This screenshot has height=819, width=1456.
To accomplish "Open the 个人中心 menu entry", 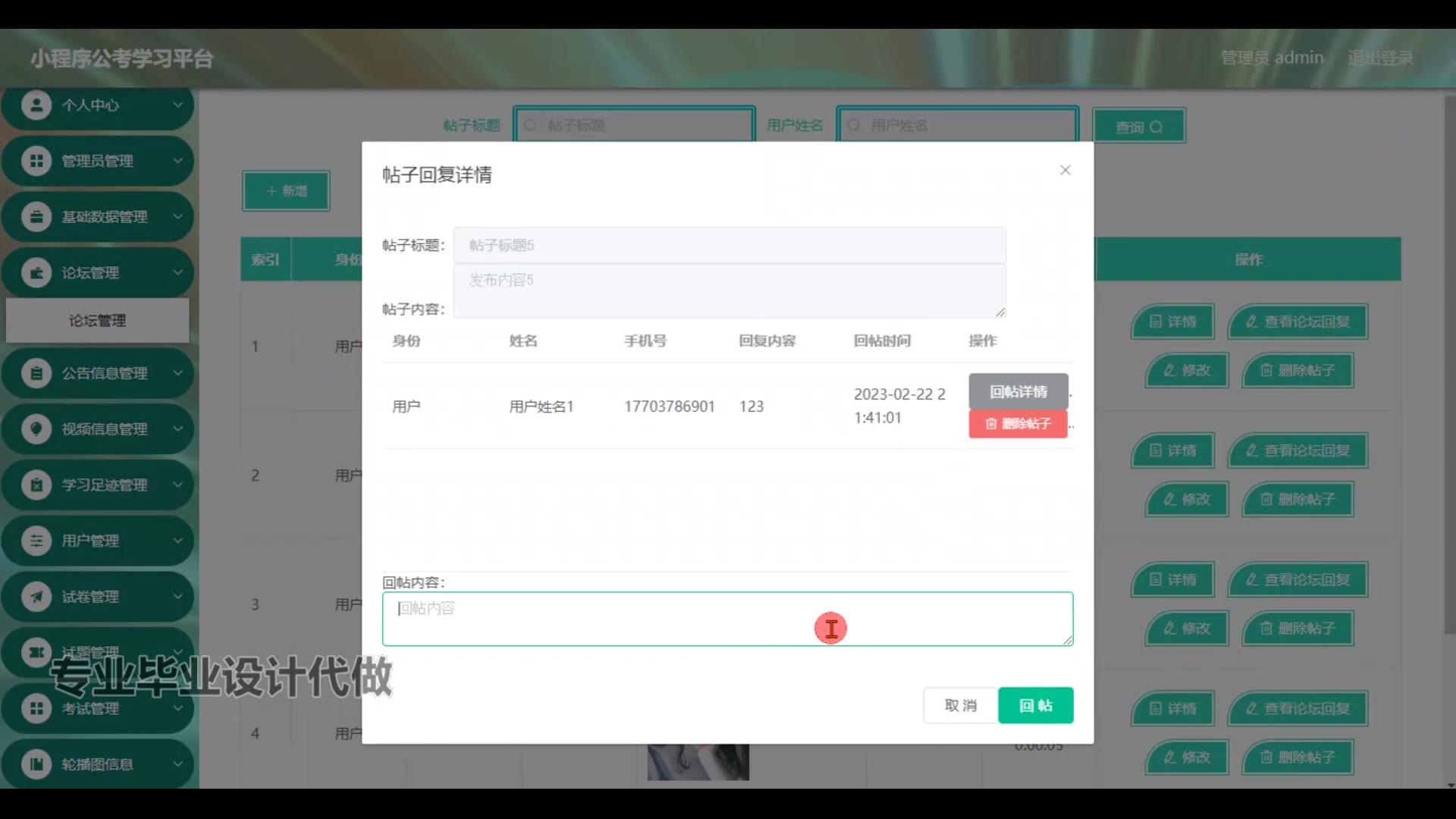I will pos(90,105).
